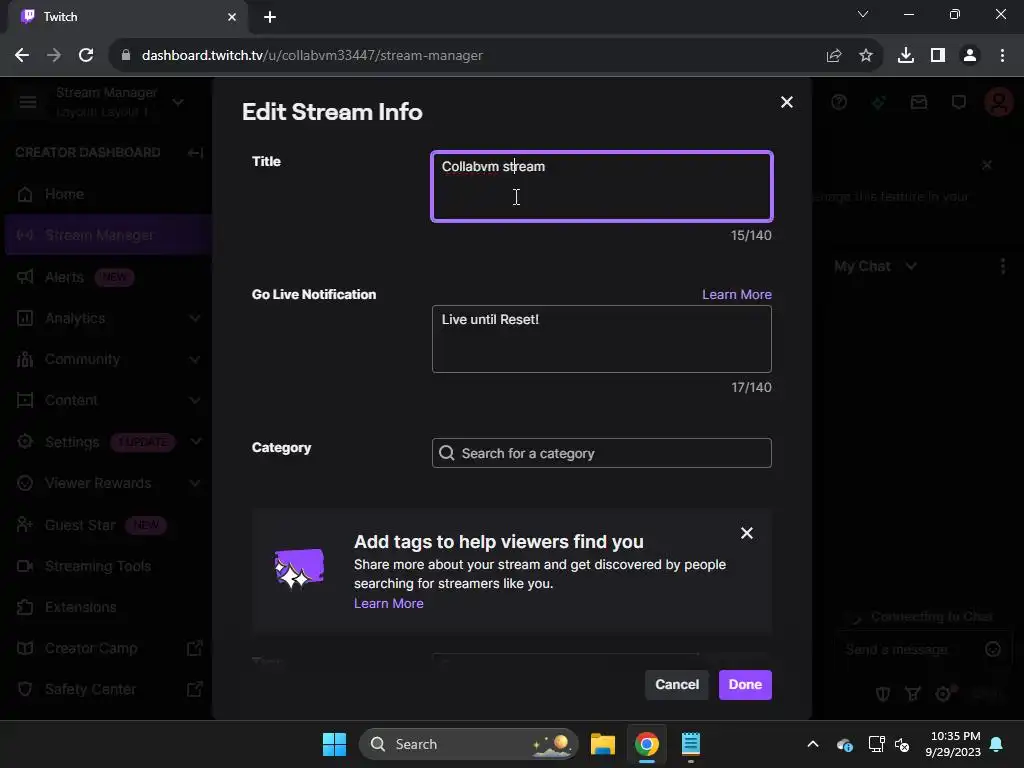Open Chrome profile icon
Image resolution: width=1024 pixels, height=768 pixels.
coord(970,56)
